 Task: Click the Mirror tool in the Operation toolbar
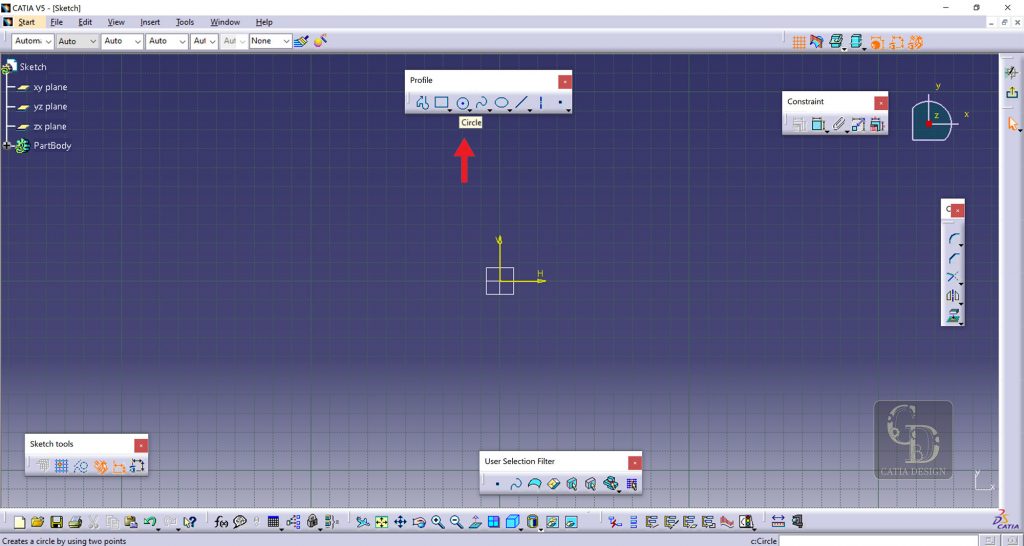click(x=953, y=296)
